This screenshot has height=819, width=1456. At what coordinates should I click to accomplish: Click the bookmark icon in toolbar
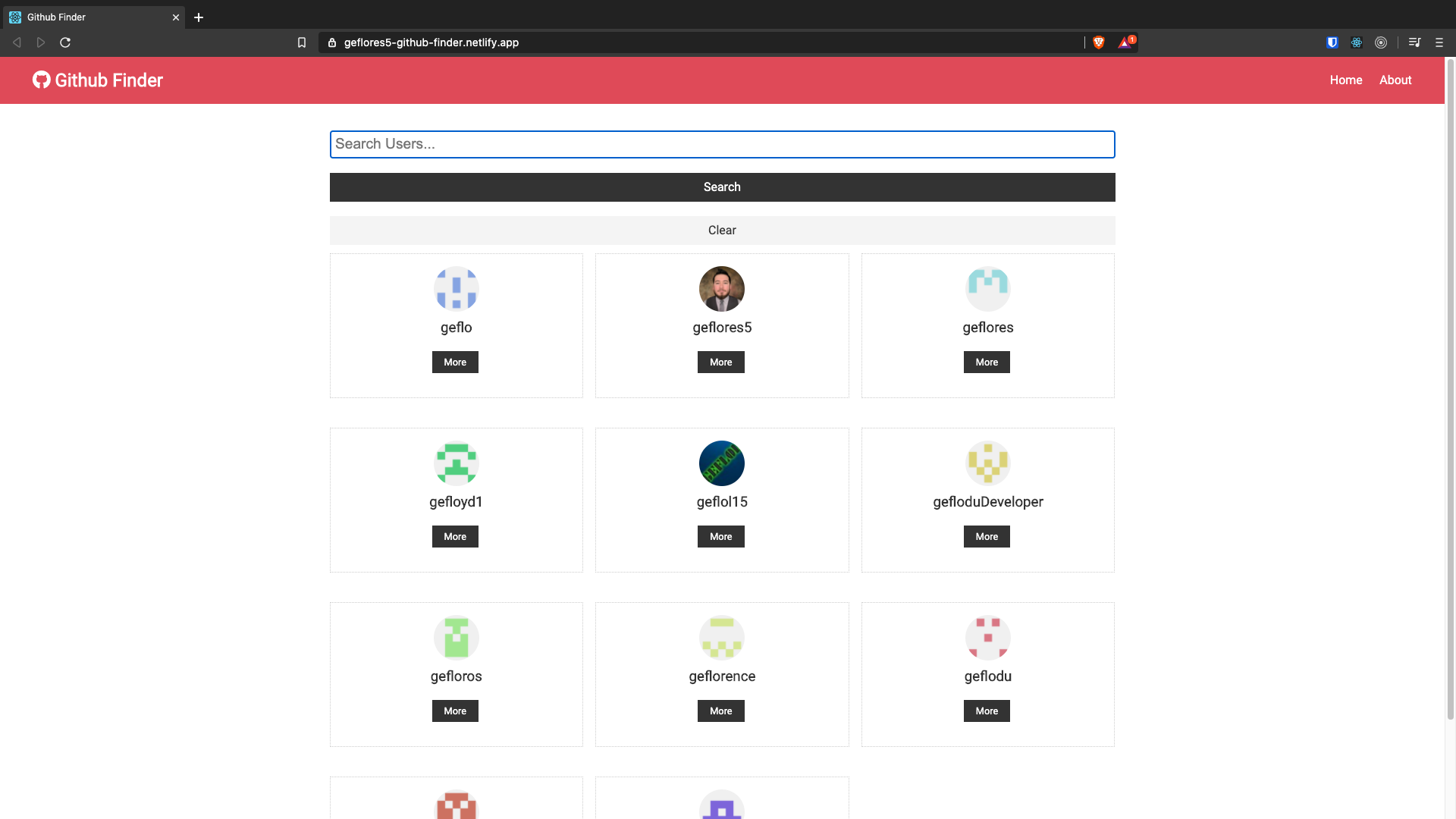(302, 42)
